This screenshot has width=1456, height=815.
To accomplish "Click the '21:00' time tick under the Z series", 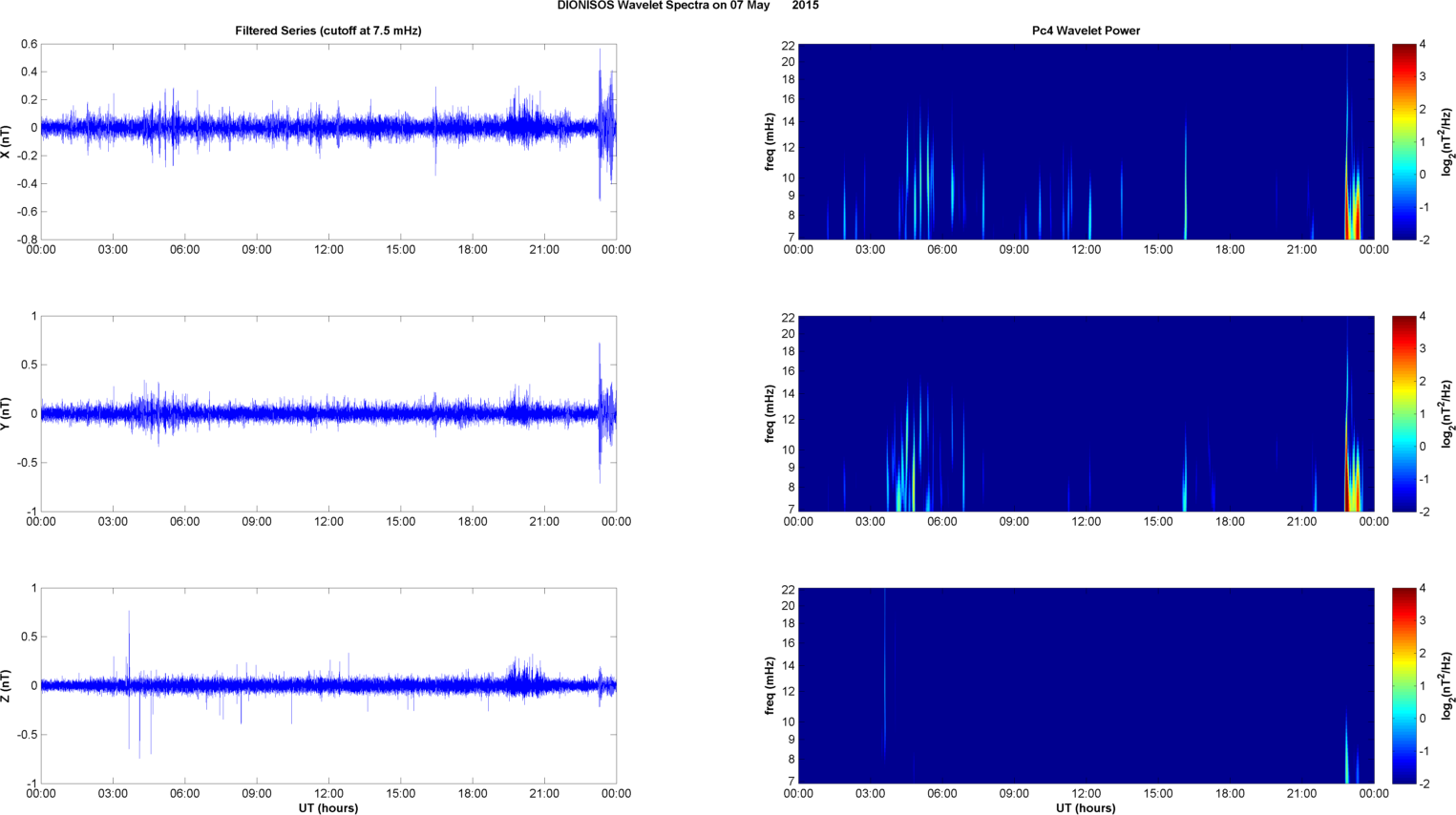I will point(544,794).
